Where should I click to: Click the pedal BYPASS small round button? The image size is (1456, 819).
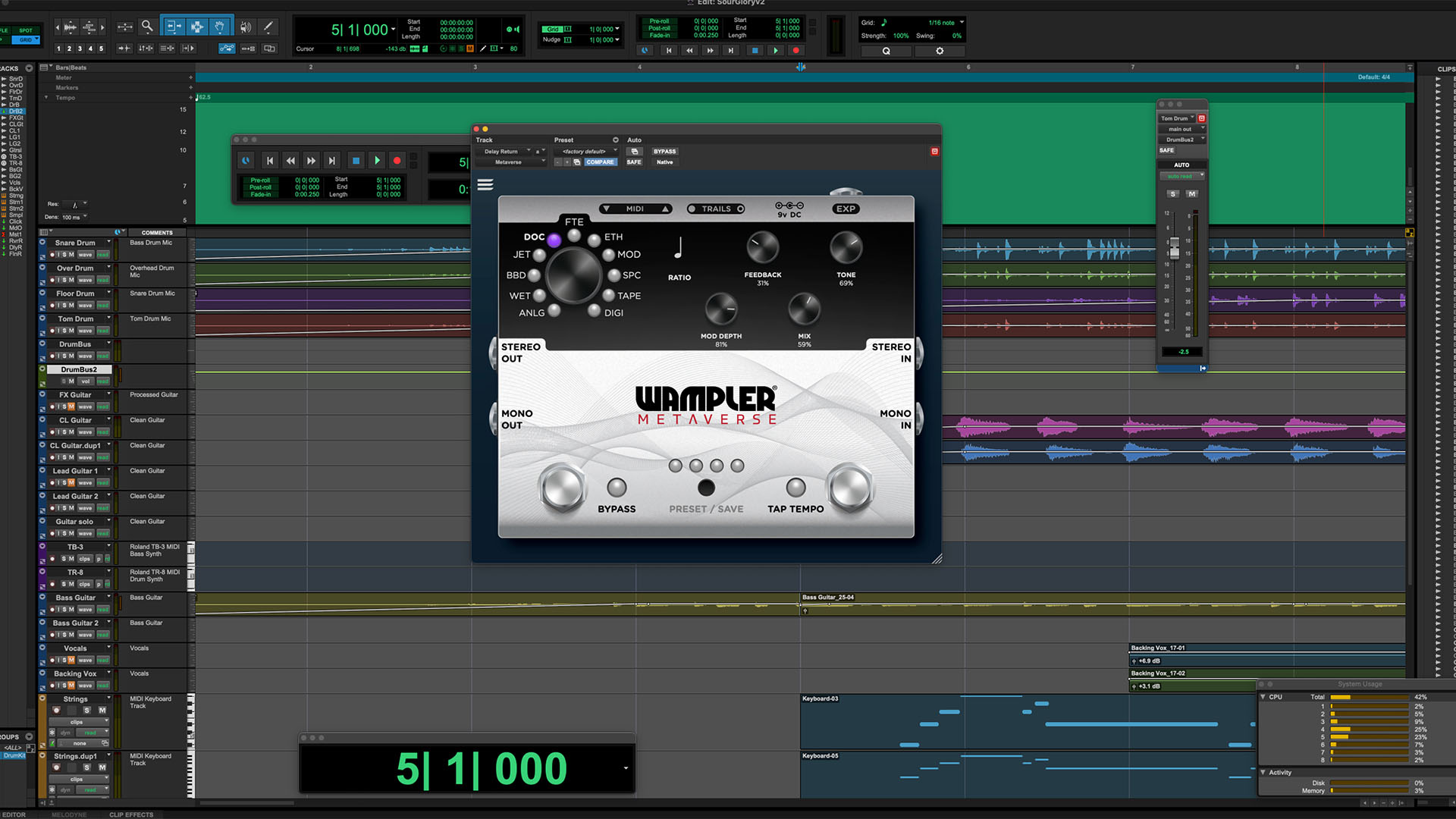coord(617,487)
